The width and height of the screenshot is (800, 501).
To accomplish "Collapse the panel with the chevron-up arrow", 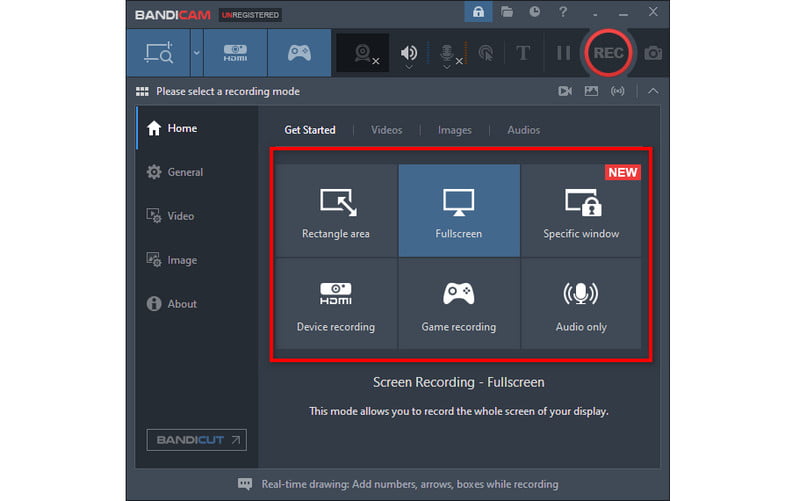I will [x=654, y=91].
